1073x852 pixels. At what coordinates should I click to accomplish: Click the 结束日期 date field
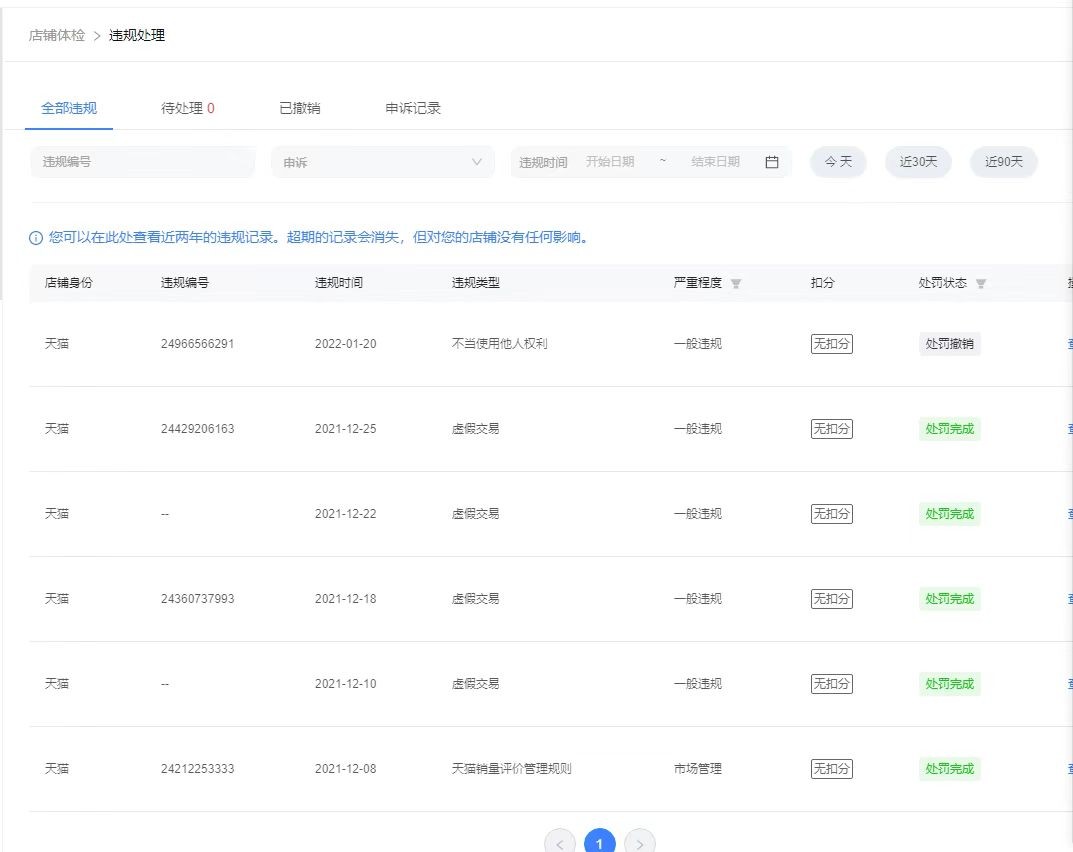pos(715,162)
